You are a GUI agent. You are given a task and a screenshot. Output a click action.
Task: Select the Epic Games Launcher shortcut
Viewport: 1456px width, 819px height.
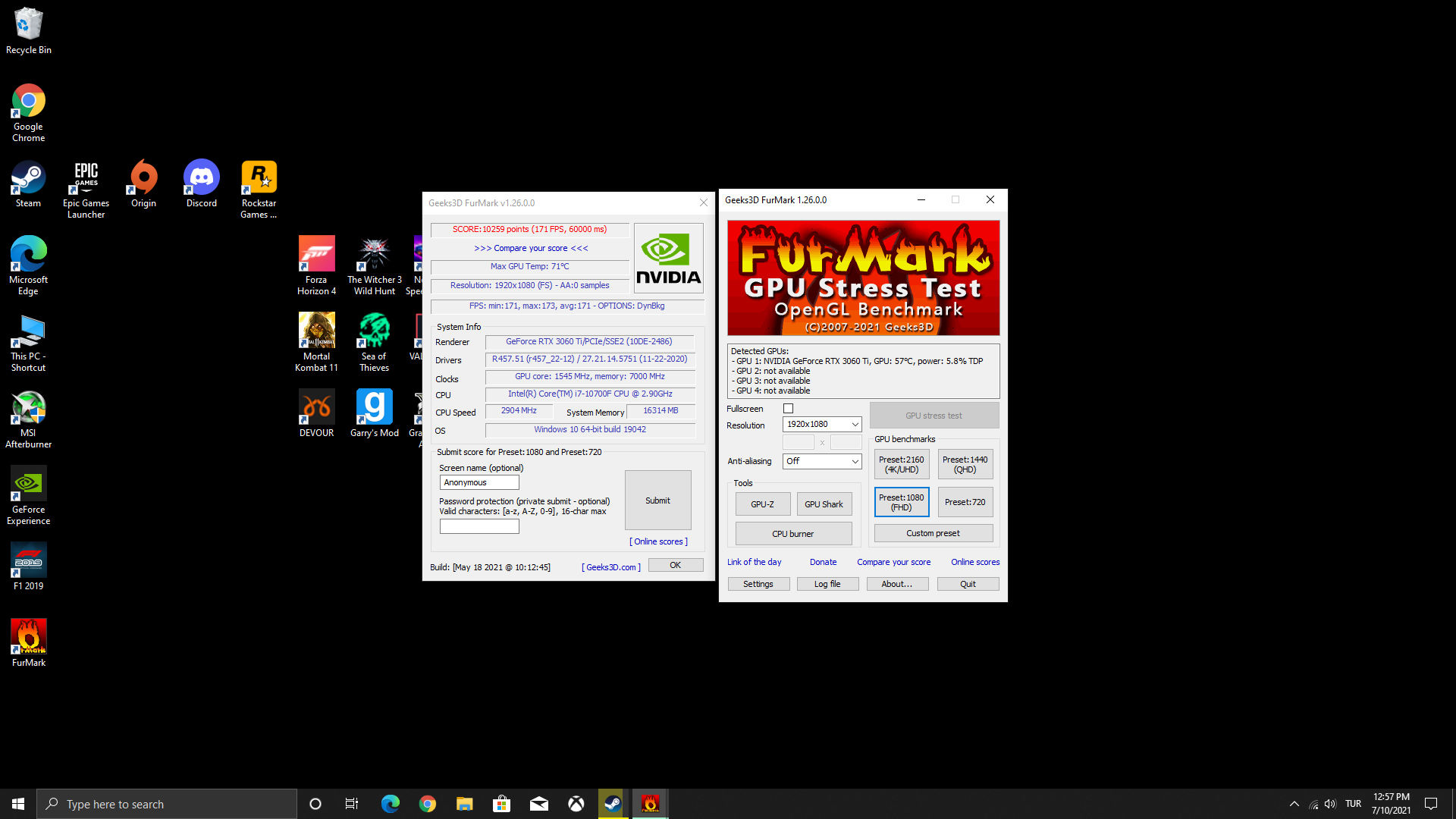86,190
